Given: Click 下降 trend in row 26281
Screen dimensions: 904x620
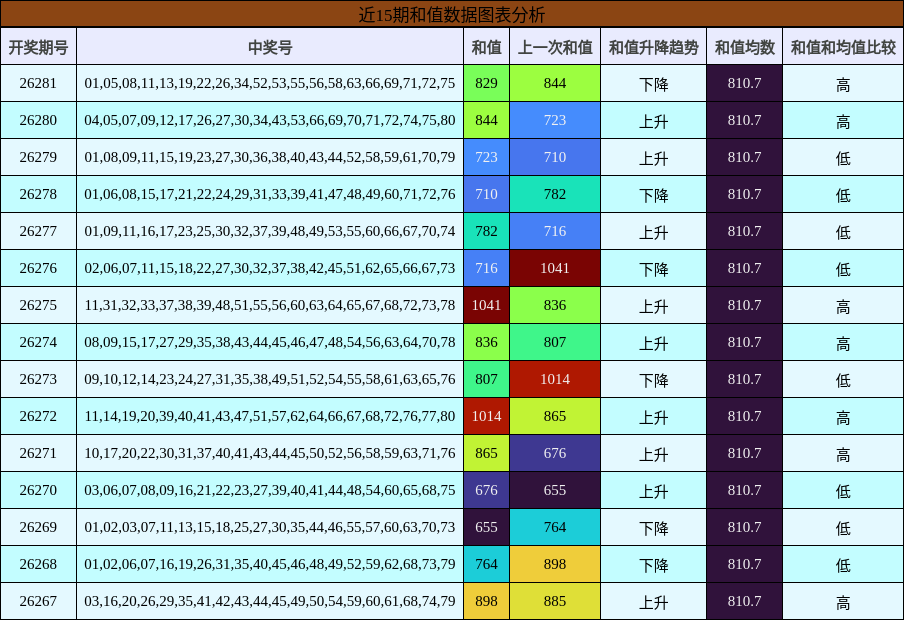Looking at the screenshot, I should 654,84.
